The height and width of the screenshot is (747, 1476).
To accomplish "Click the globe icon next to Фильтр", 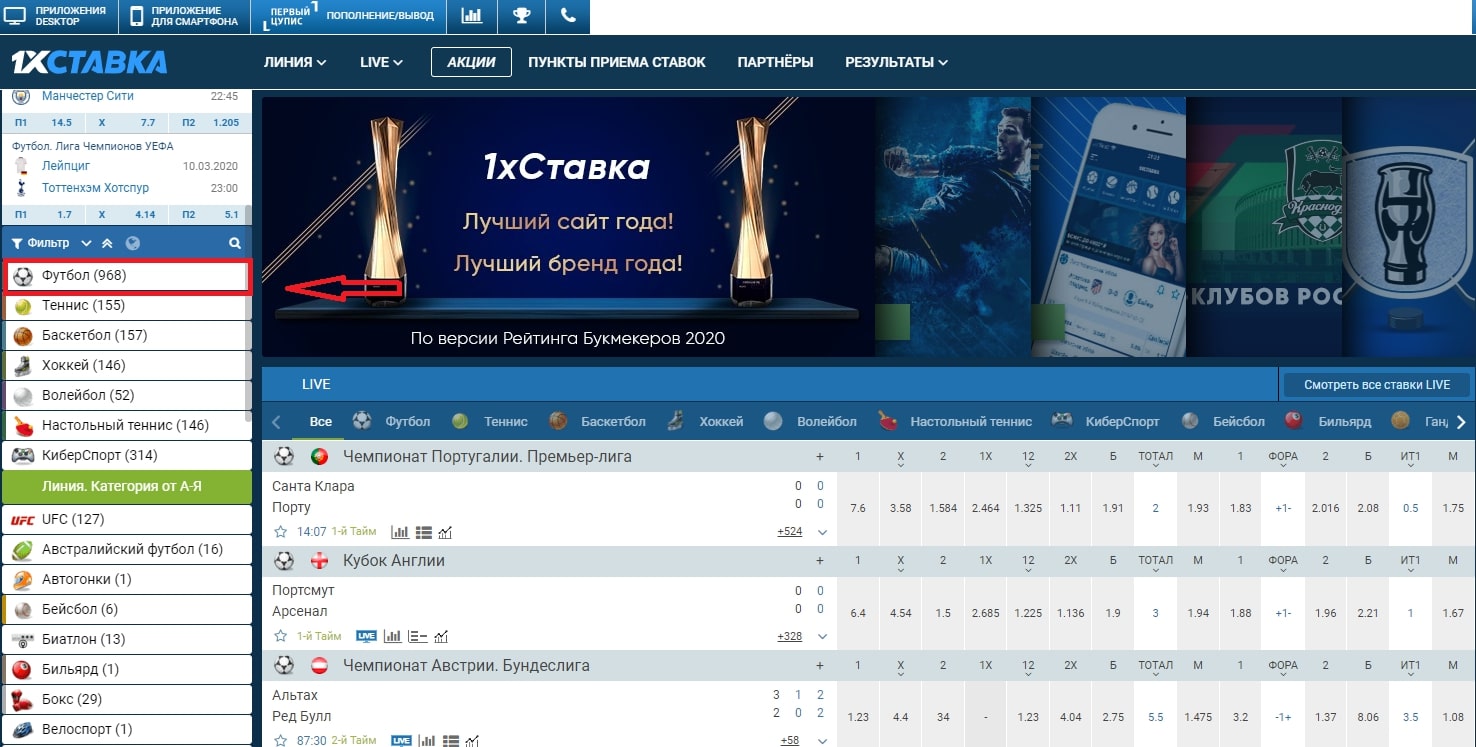I will click(x=133, y=243).
